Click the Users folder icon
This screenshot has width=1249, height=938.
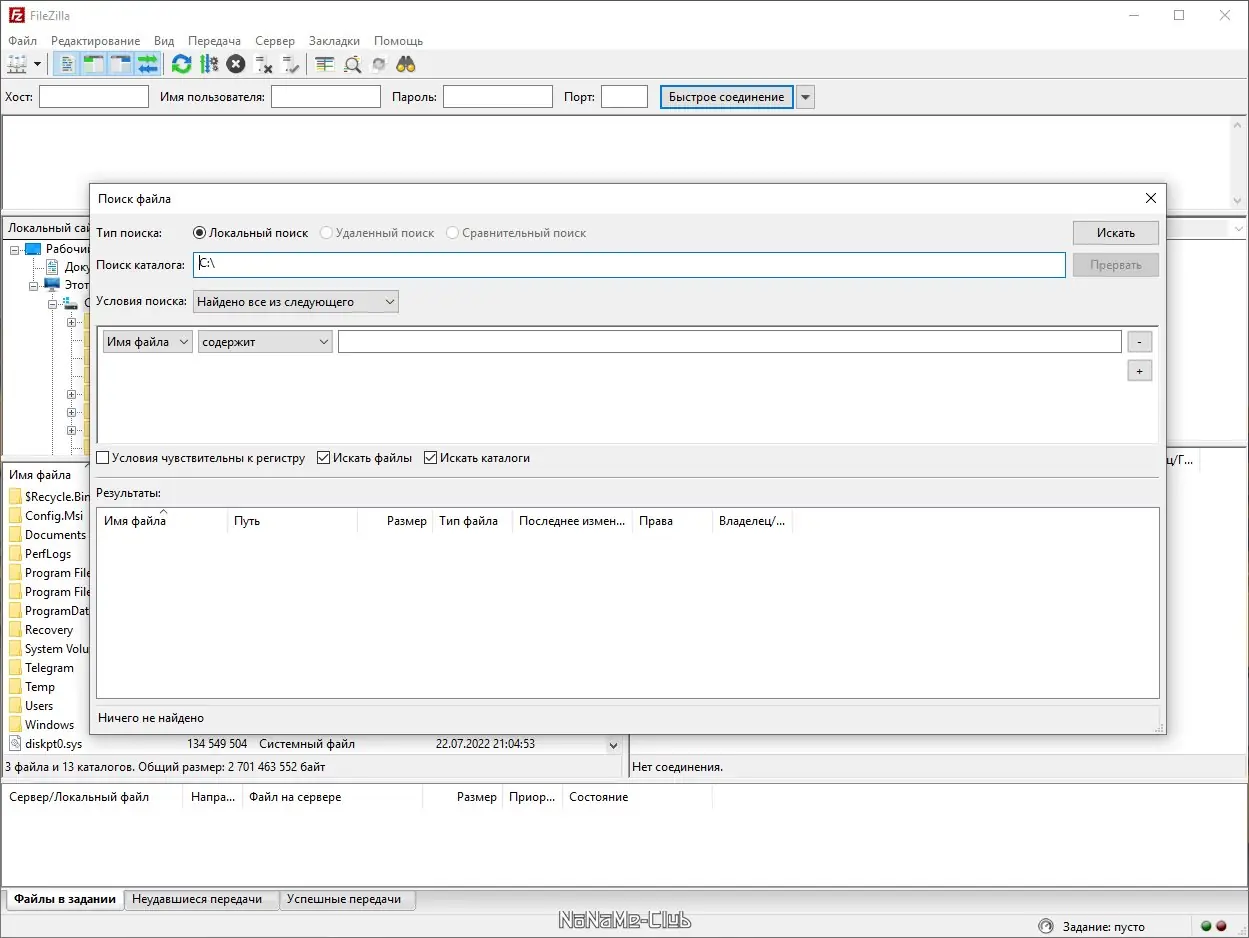click(x=15, y=705)
